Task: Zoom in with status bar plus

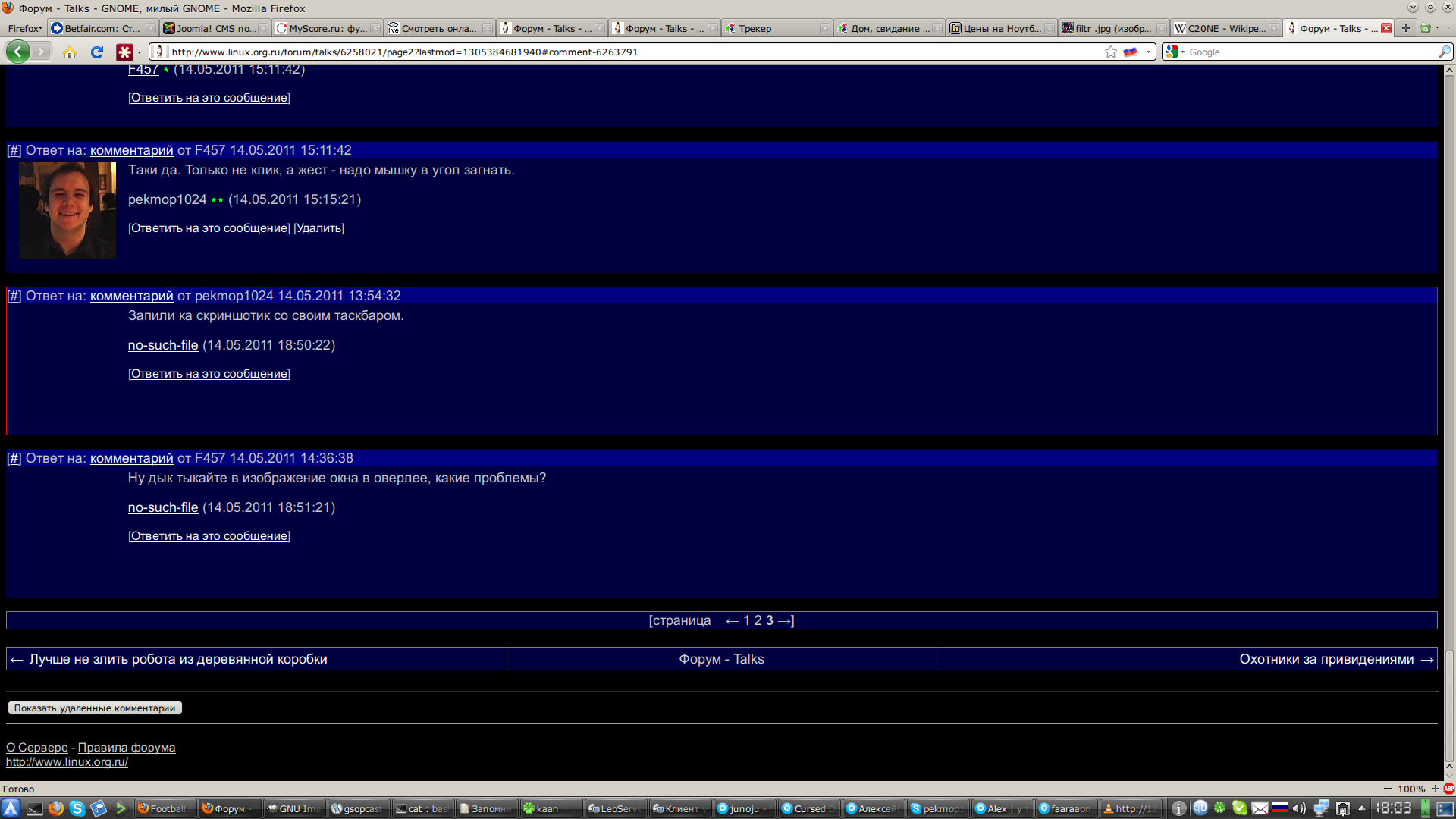Action: [x=1436, y=789]
